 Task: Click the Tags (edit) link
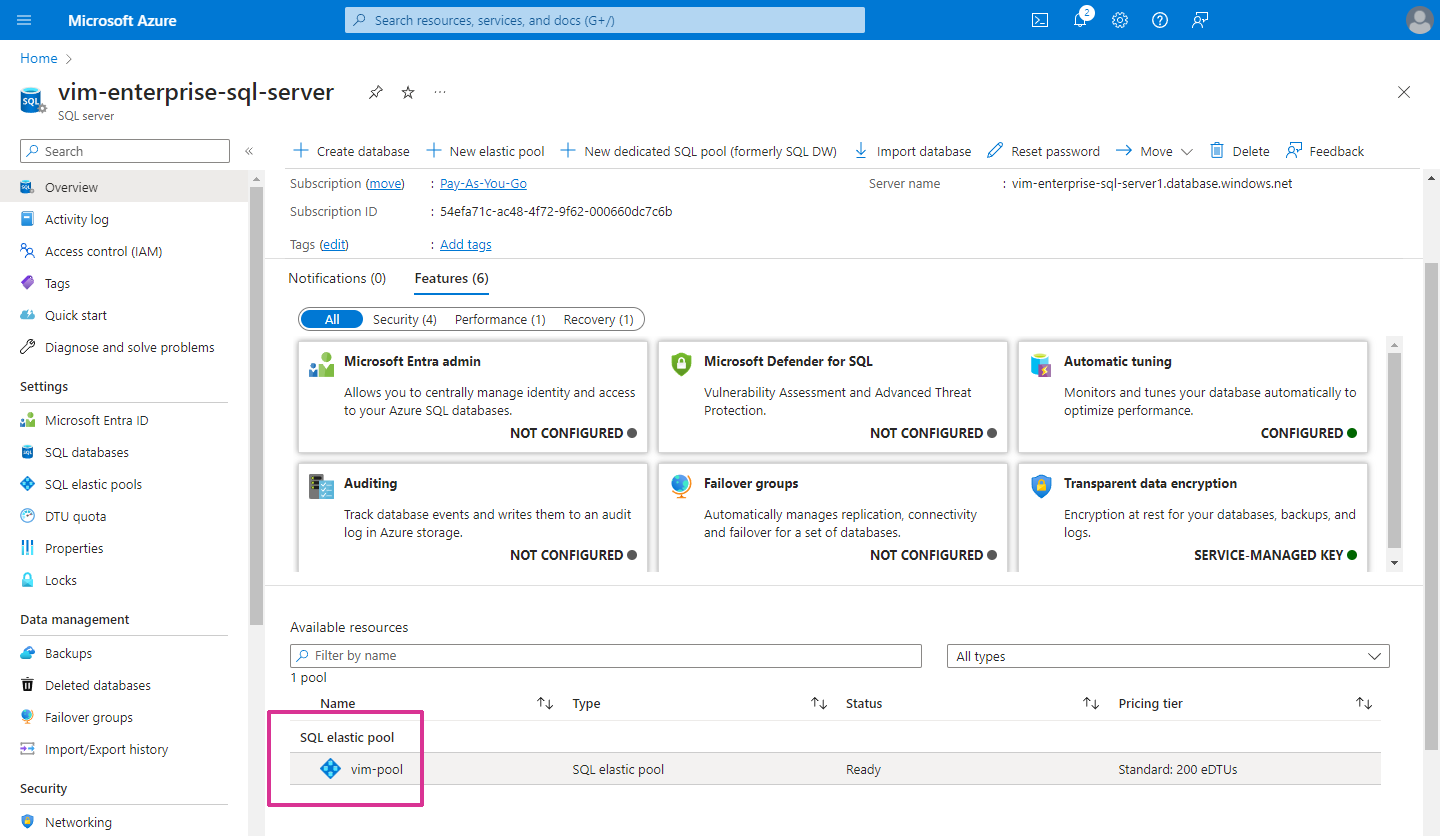pos(334,244)
